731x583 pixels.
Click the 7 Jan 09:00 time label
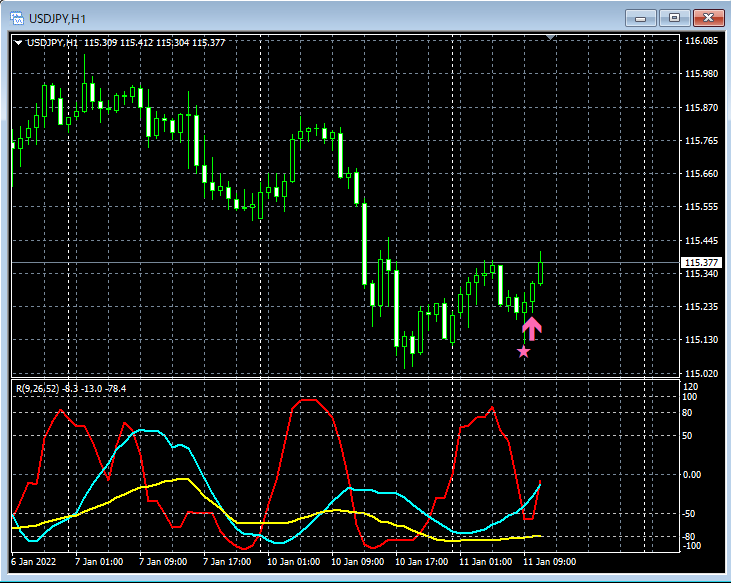[x=163, y=562]
